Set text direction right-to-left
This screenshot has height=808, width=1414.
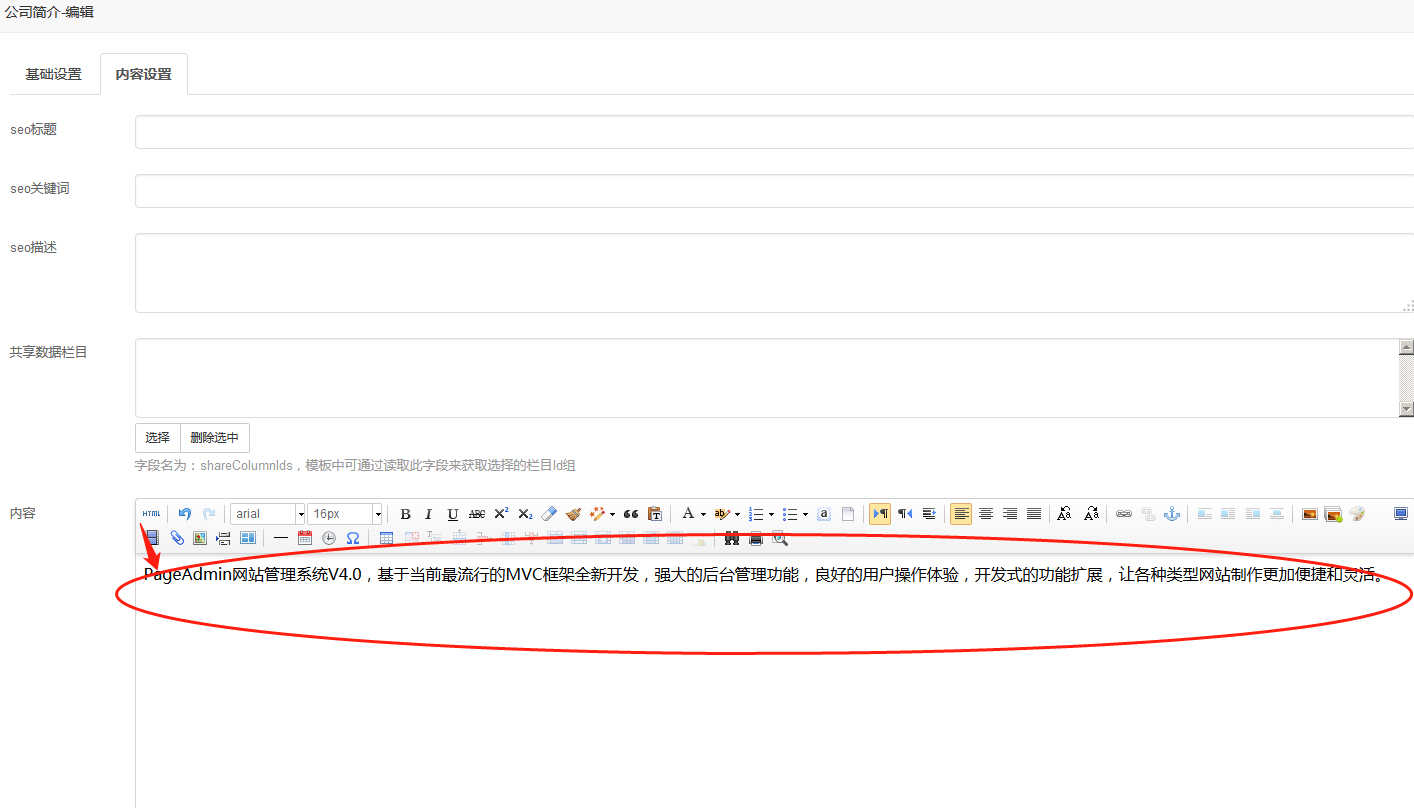(x=905, y=514)
